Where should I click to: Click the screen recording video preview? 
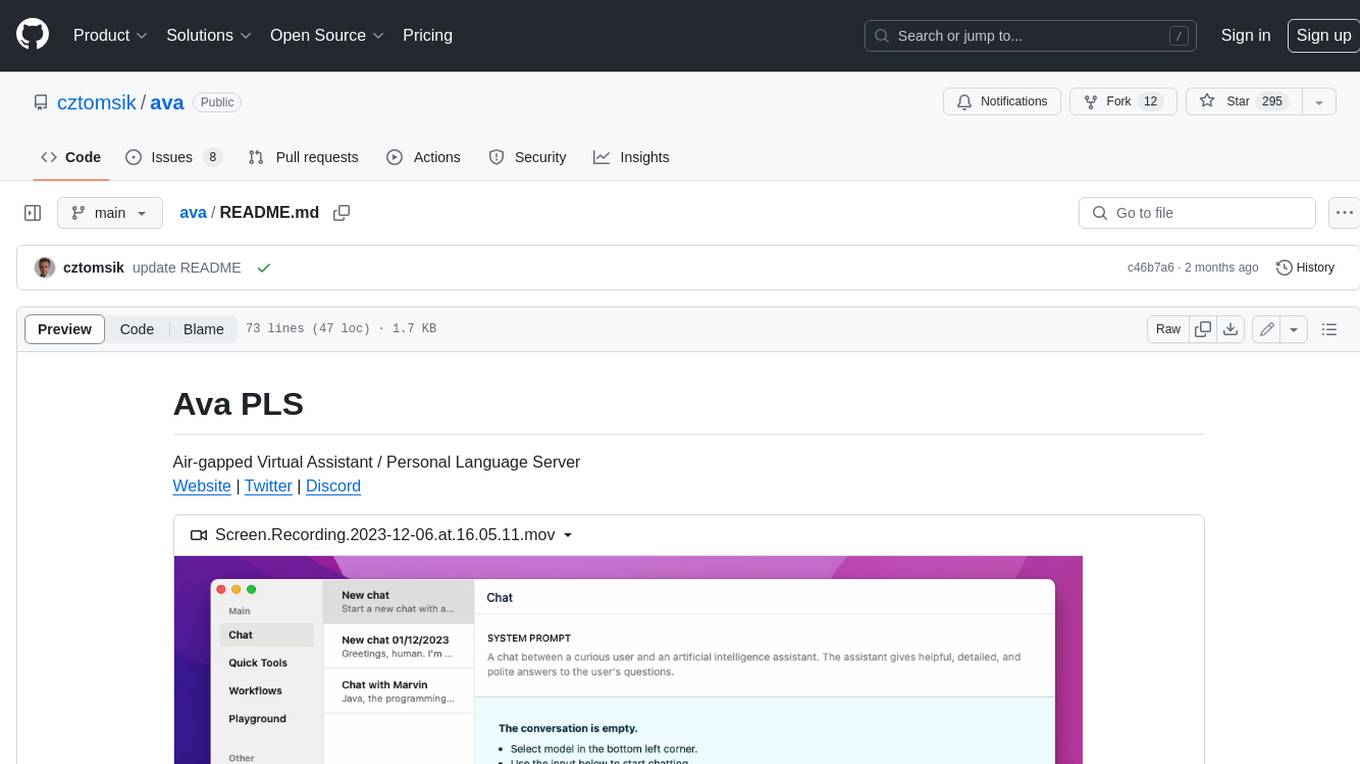pos(628,660)
